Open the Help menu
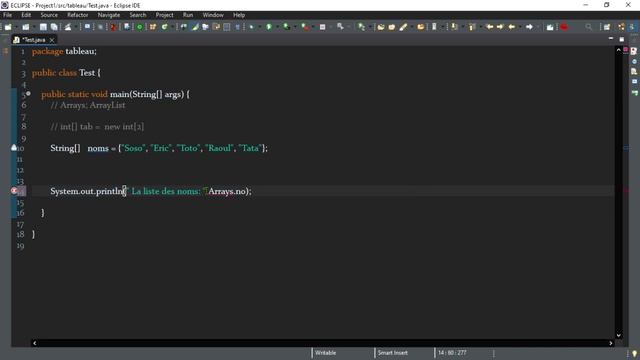Image resolution: width=640 pixels, height=360 pixels. 239,15
